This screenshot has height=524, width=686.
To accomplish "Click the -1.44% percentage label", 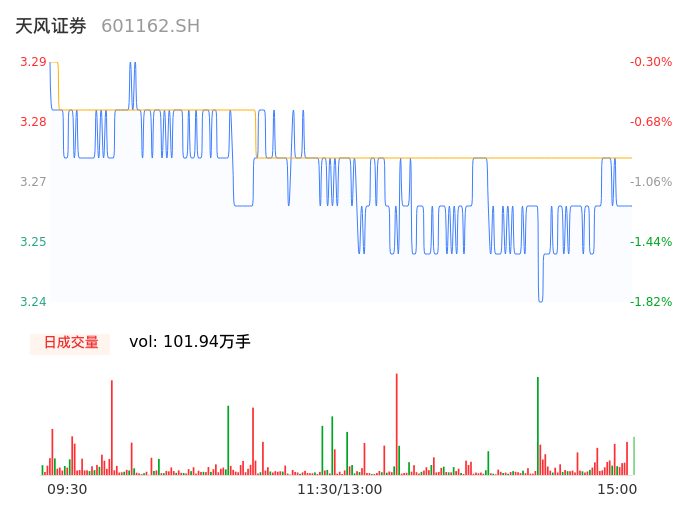I will click(651, 241).
